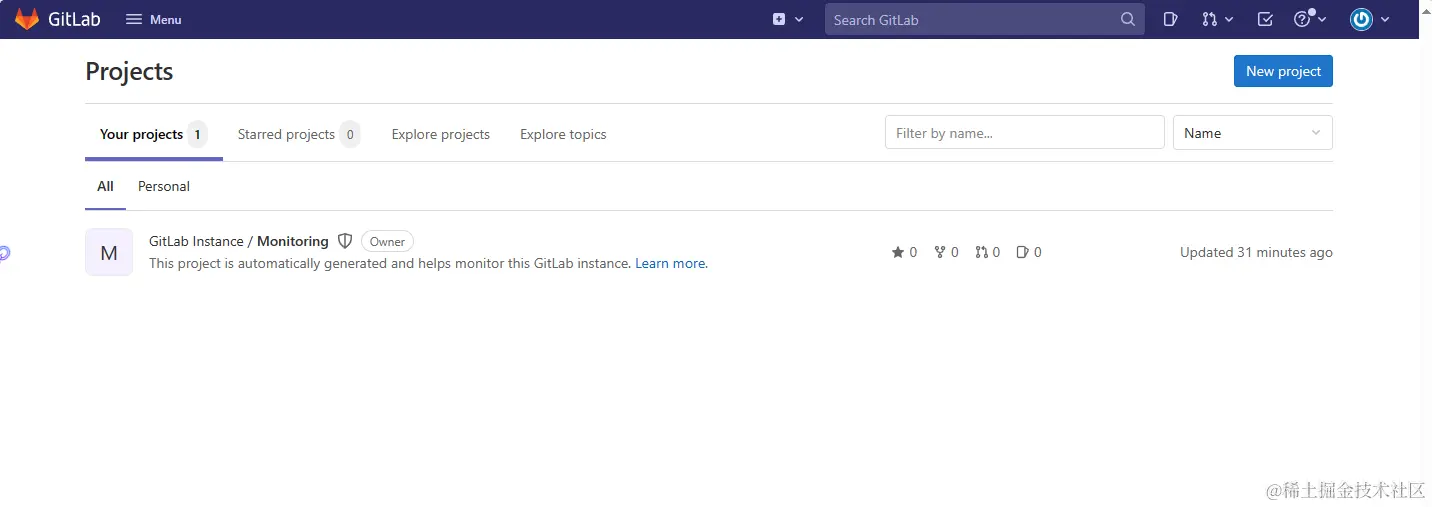Open the To-Do List checkmark icon

coord(1265,19)
